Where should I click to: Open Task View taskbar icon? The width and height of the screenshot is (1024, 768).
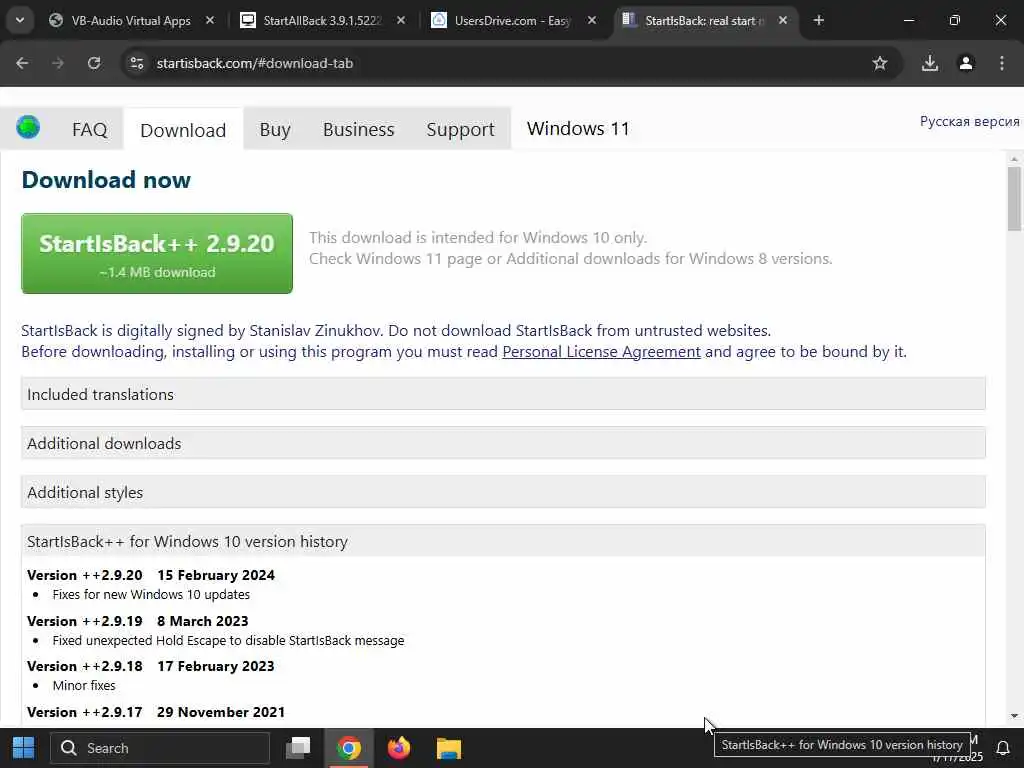[x=298, y=748]
